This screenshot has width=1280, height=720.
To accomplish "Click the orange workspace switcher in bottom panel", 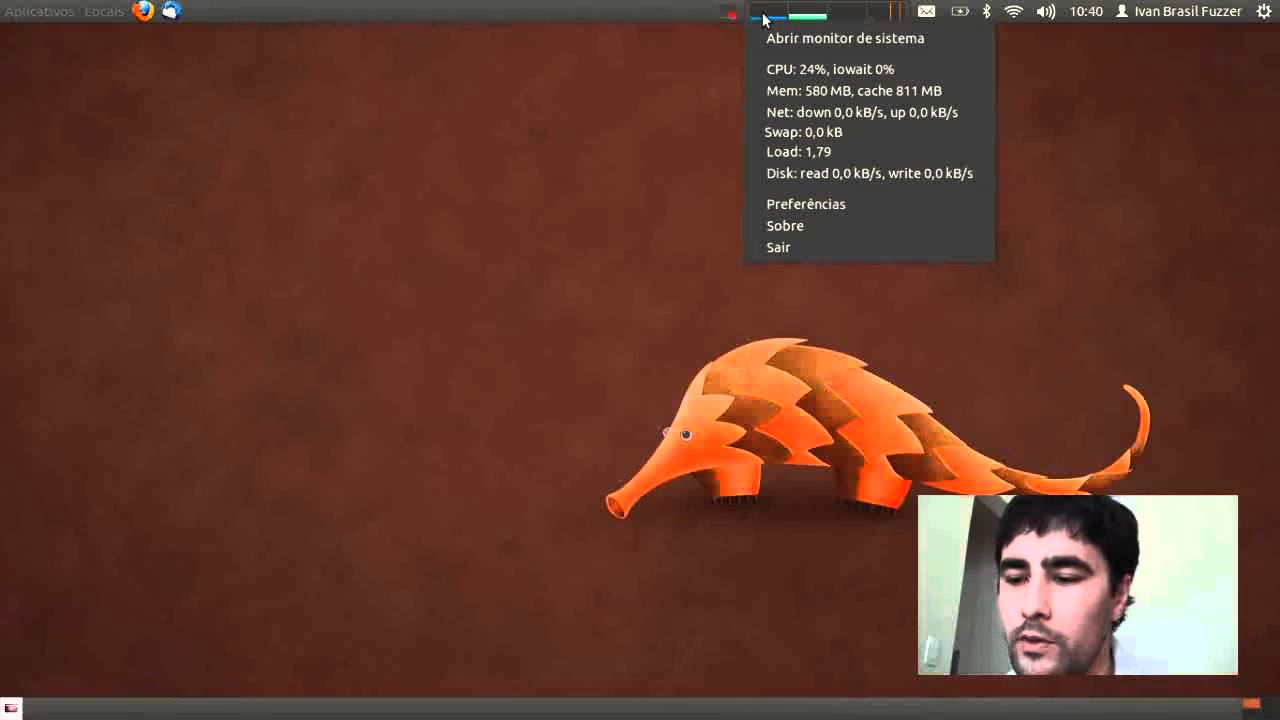I will click(1251, 705).
